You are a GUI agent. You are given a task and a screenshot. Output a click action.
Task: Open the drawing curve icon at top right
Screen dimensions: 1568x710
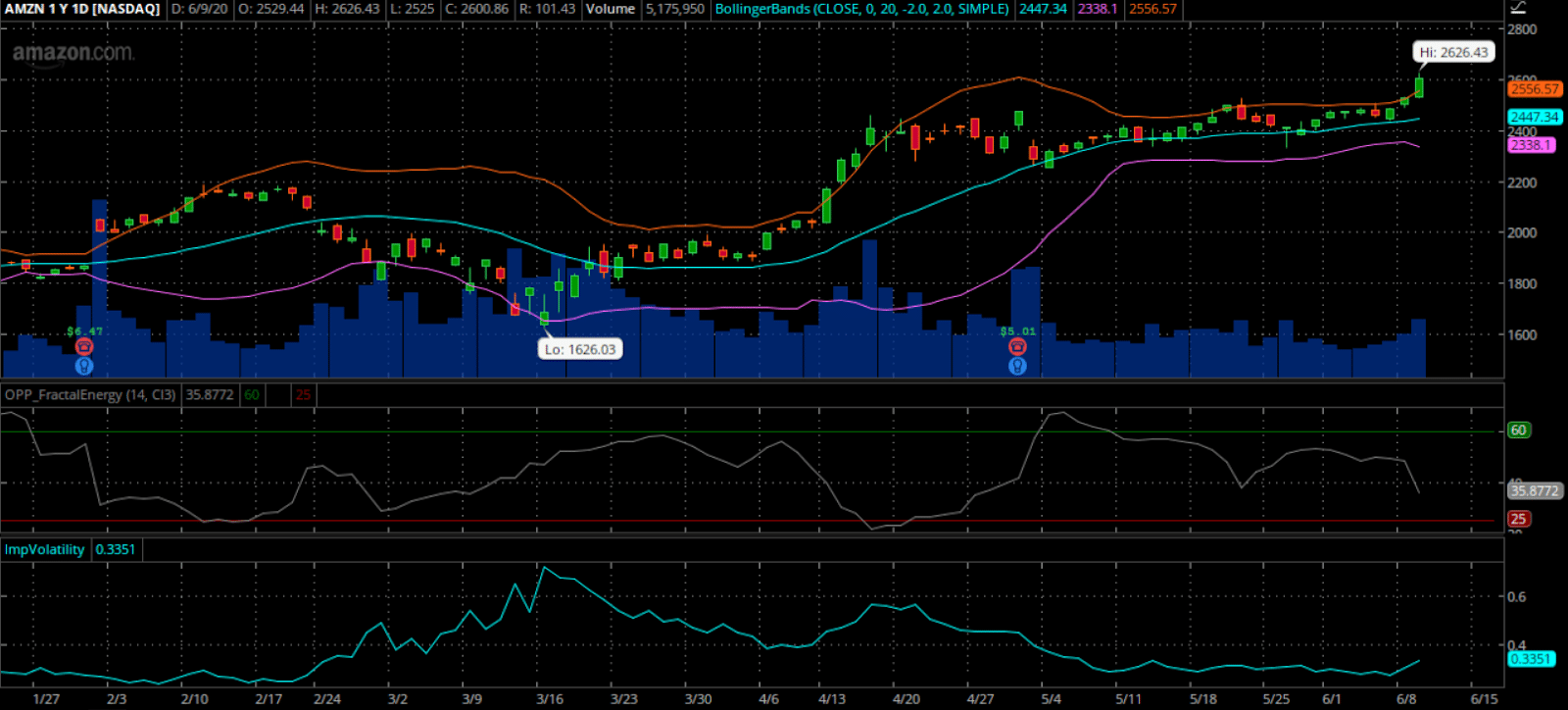point(1518,8)
